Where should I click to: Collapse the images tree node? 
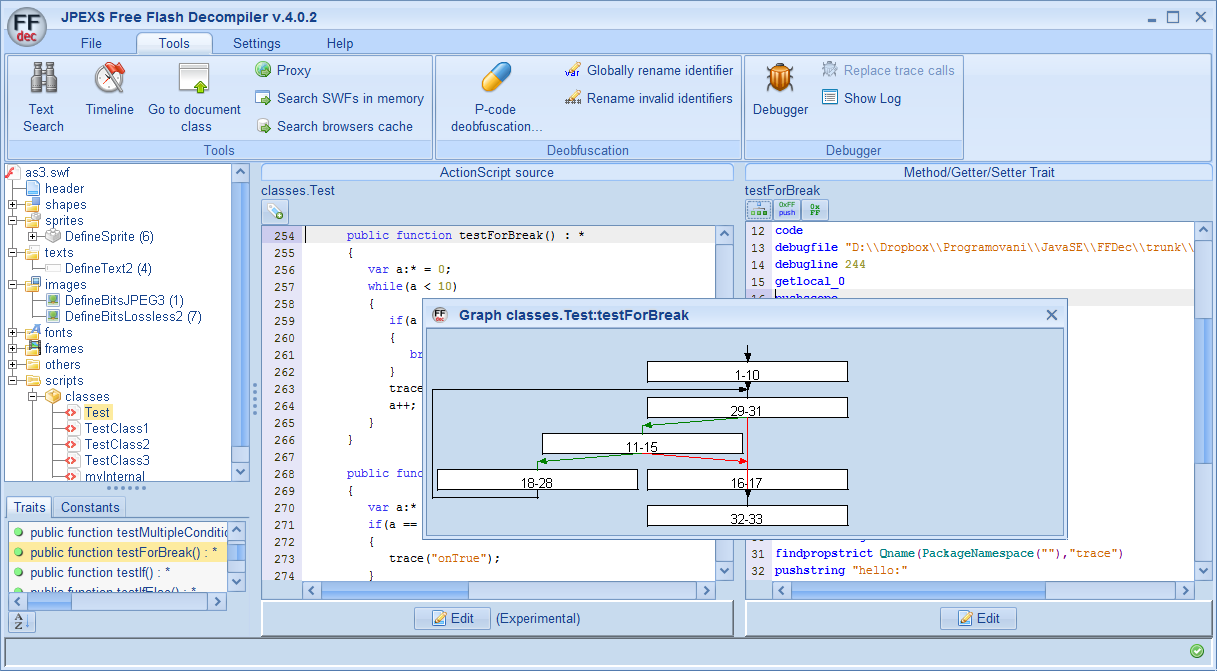(13, 285)
